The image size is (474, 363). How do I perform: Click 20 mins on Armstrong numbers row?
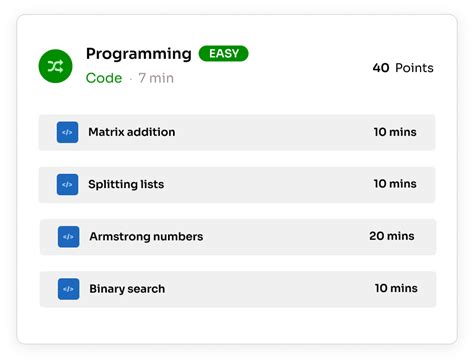coord(392,236)
